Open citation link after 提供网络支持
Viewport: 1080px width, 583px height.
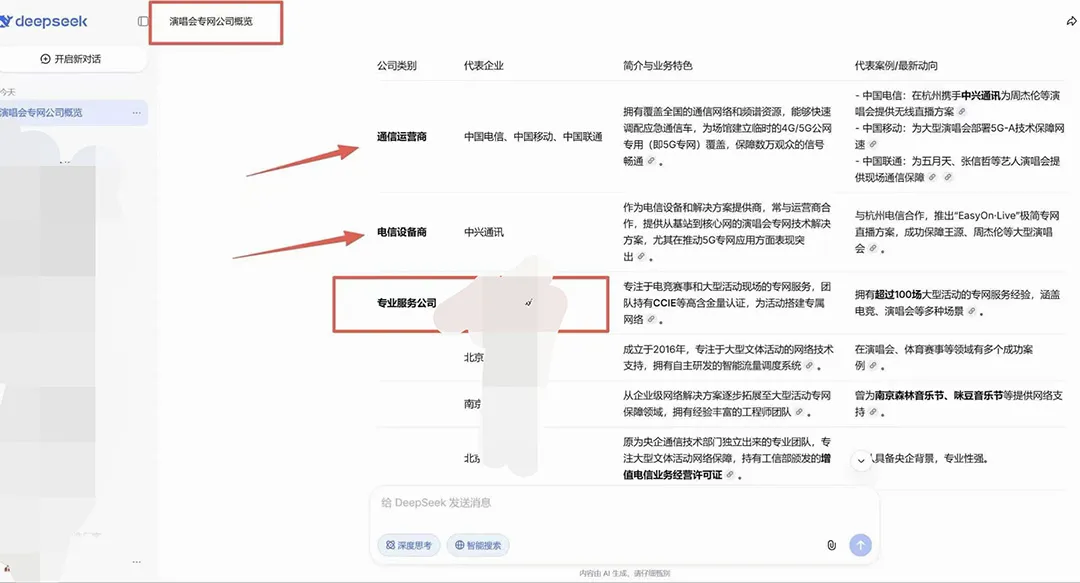click(x=873, y=411)
